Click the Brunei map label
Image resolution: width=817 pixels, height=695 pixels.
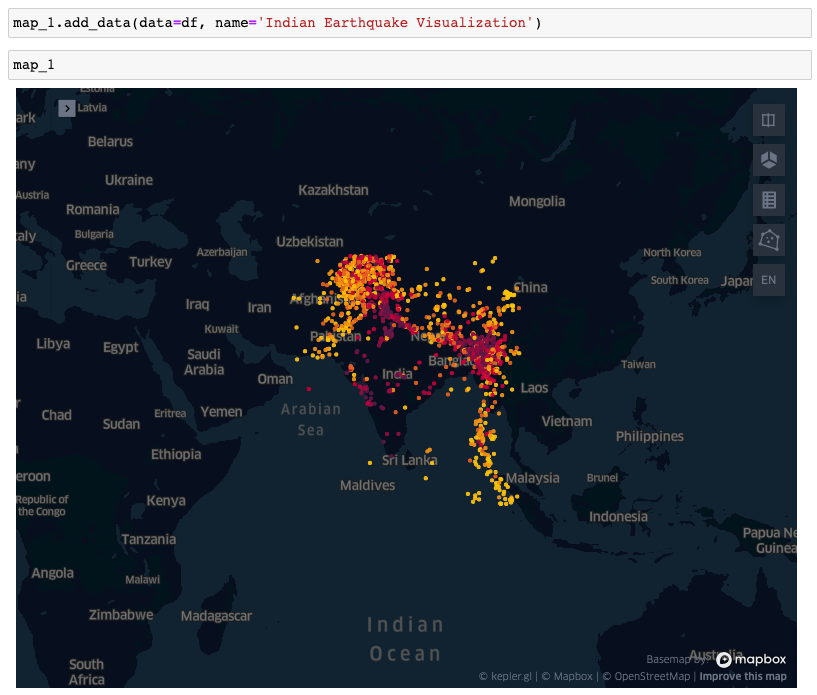[602, 478]
